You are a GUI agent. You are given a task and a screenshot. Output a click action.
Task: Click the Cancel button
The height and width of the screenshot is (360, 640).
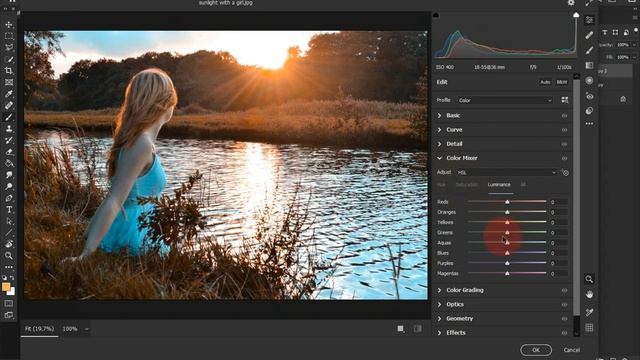point(572,350)
